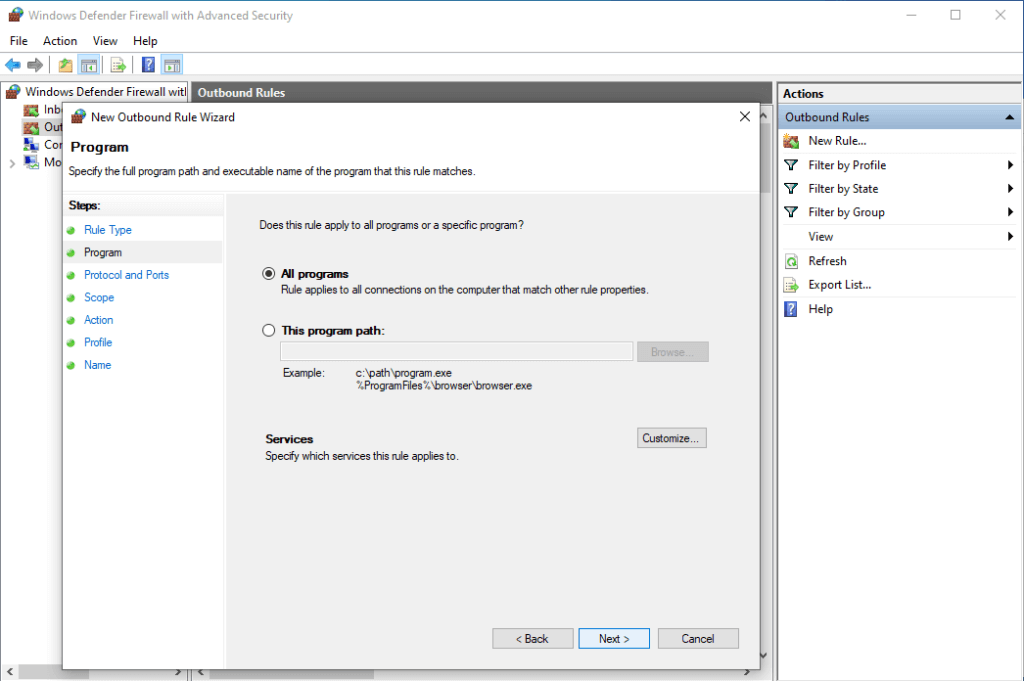The height and width of the screenshot is (681, 1024).
Task: Click the Outbound Rules tree icon
Action: (31, 127)
